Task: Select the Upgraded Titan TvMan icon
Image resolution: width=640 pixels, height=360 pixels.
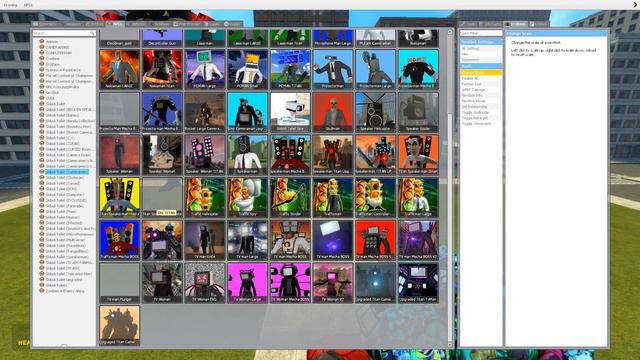Action: (x=418, y=282)
